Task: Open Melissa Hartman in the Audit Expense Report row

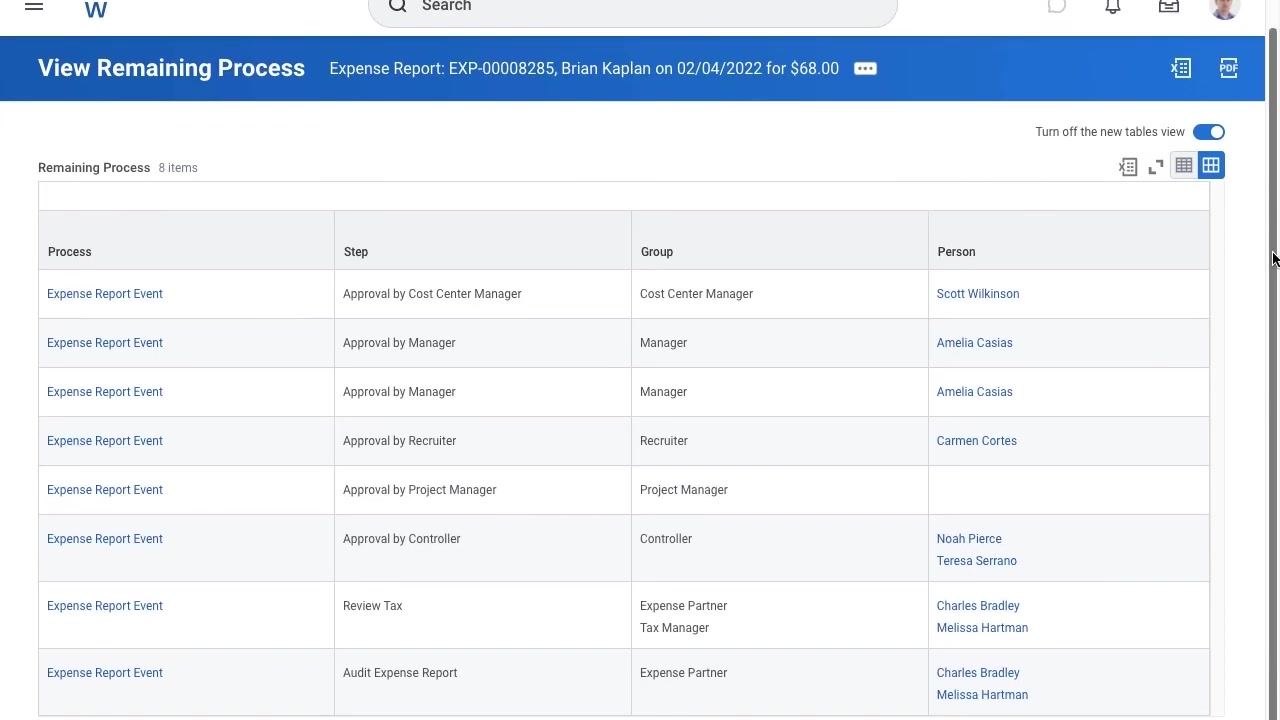Action: (982, 695)
